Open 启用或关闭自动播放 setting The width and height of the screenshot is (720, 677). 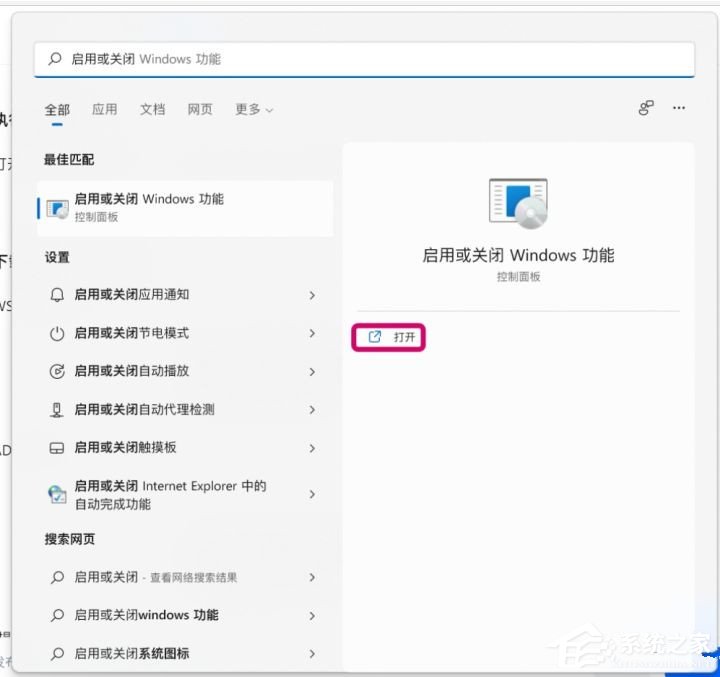coord(183,371)
